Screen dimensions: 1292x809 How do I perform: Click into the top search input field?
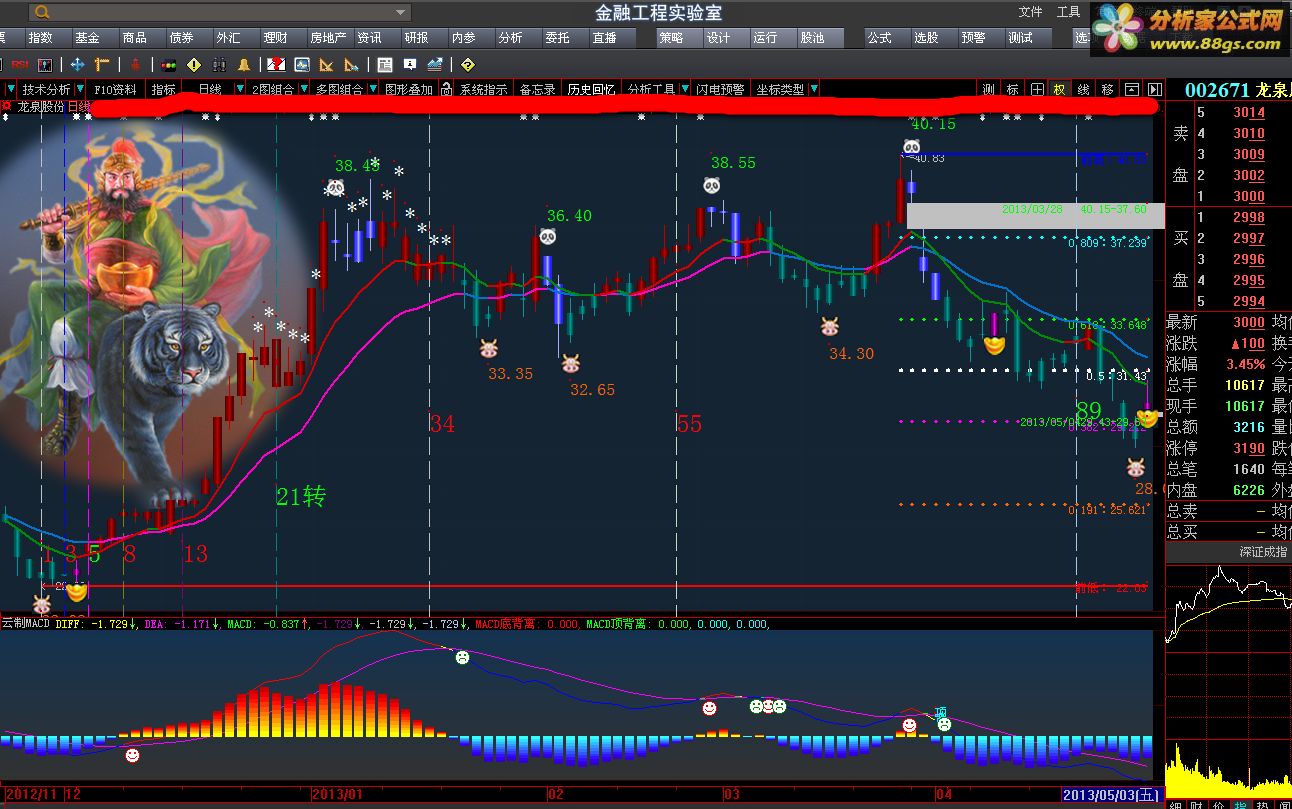220,13
